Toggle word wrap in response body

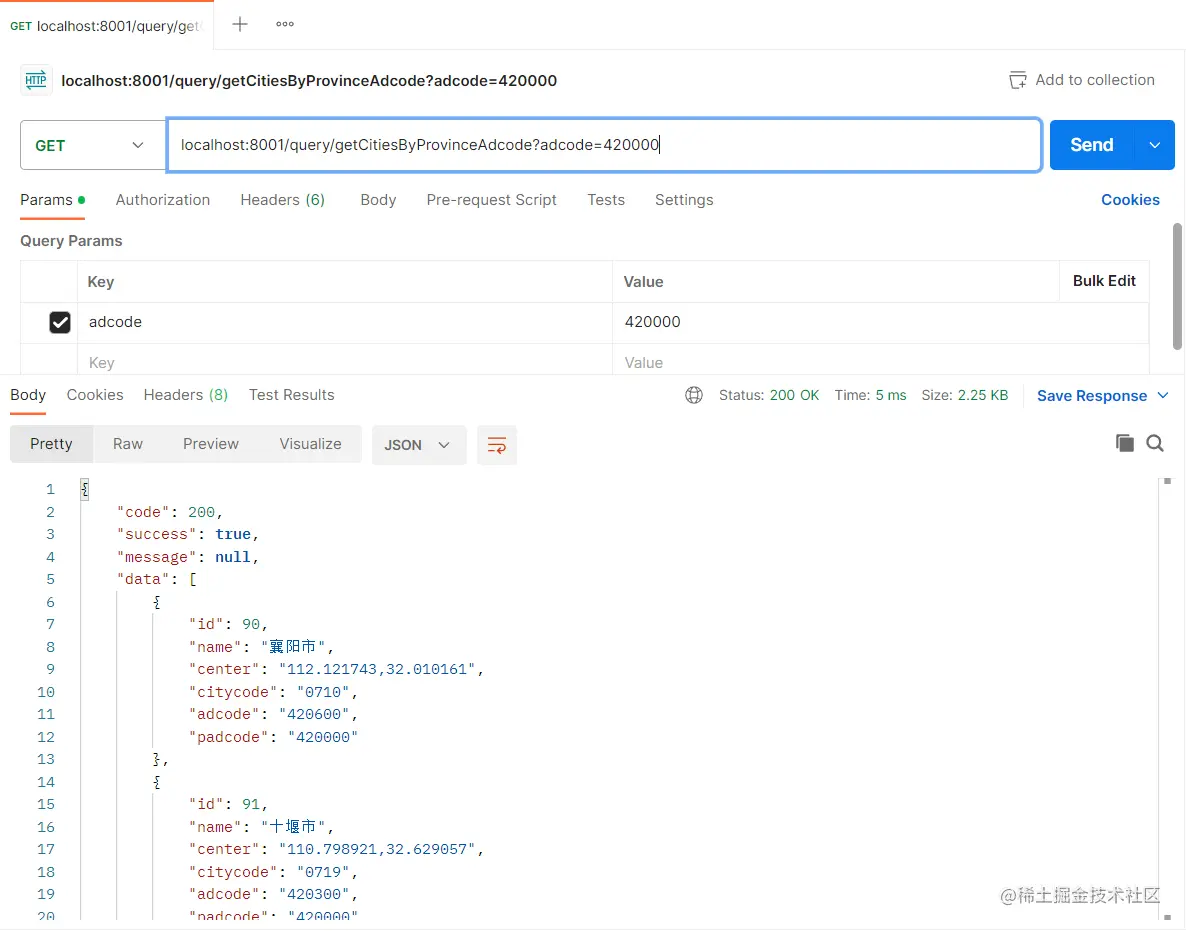497,445
